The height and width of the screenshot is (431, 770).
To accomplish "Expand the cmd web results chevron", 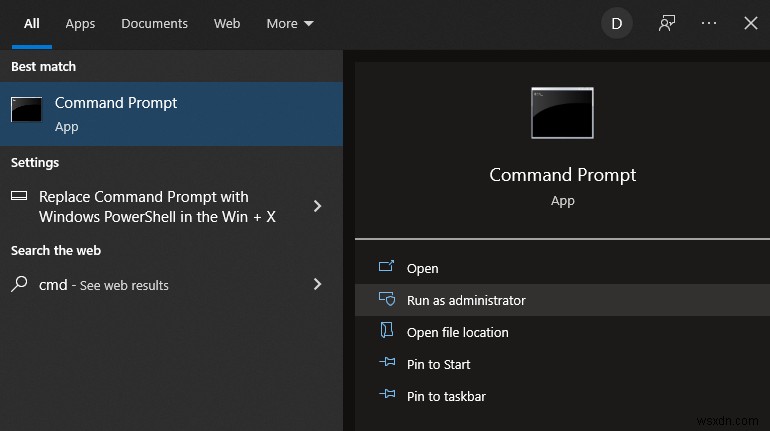I will 317,284.
